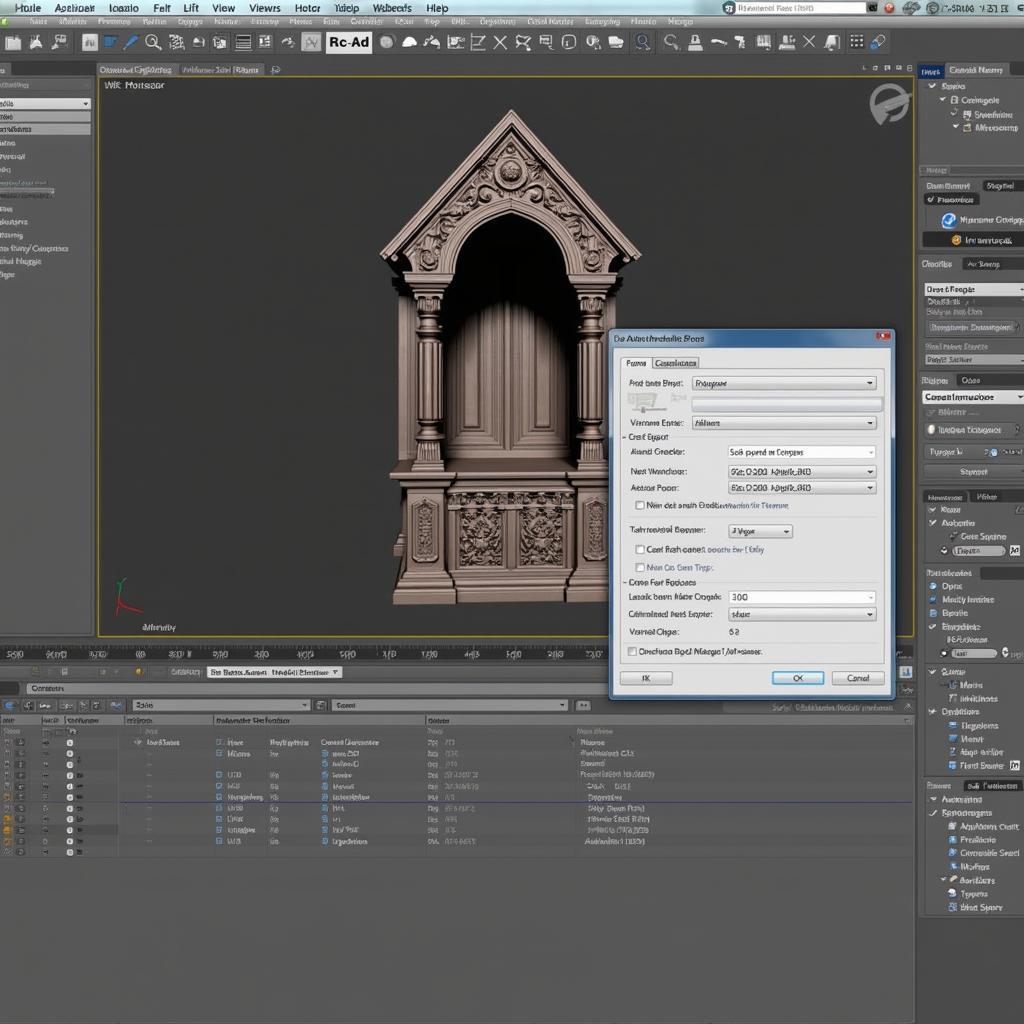Click the IK button at dialog bottom left

coord(646,679)
